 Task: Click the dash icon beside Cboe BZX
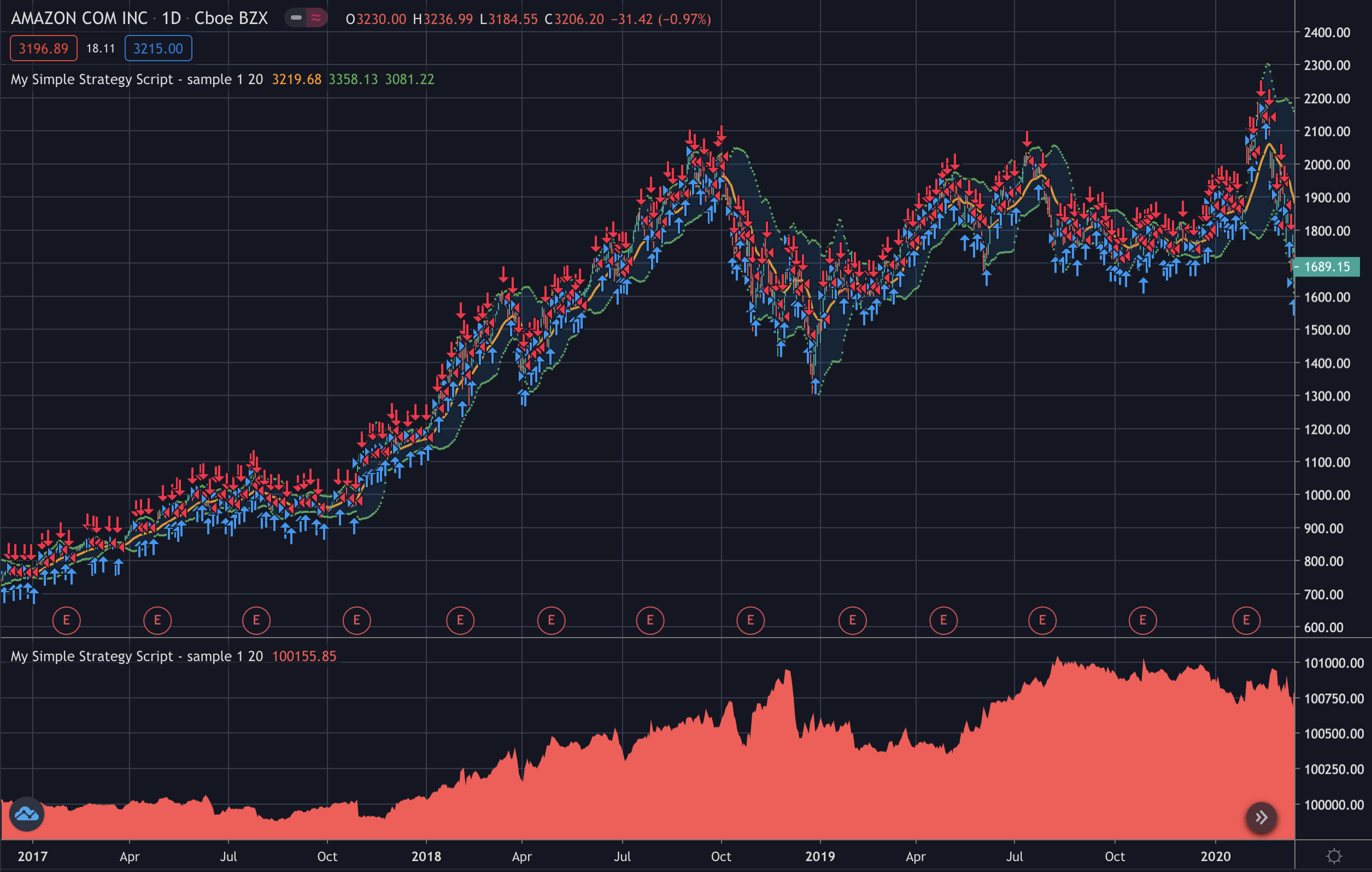click(296, 18)
